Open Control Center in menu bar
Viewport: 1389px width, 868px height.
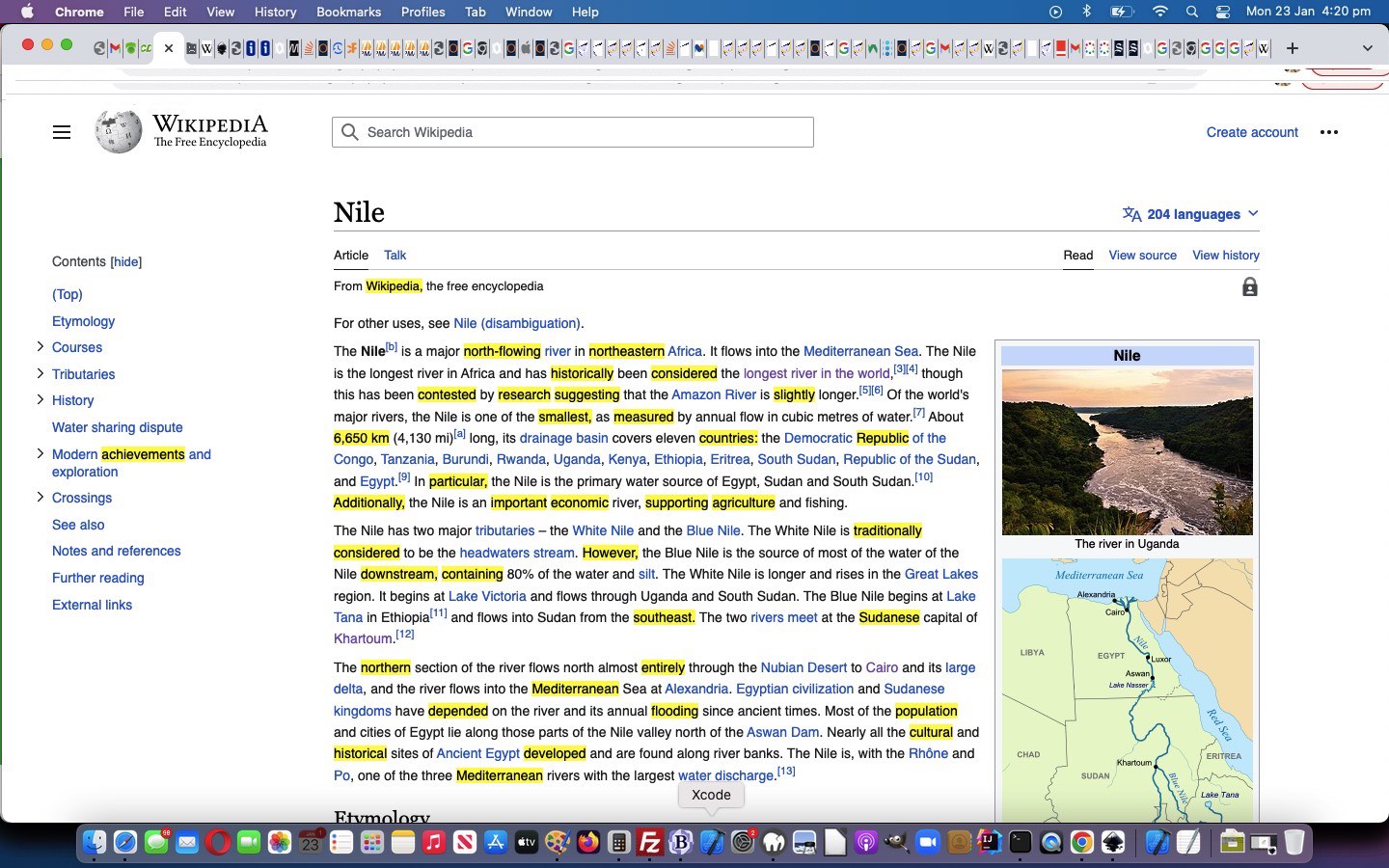1223,12
